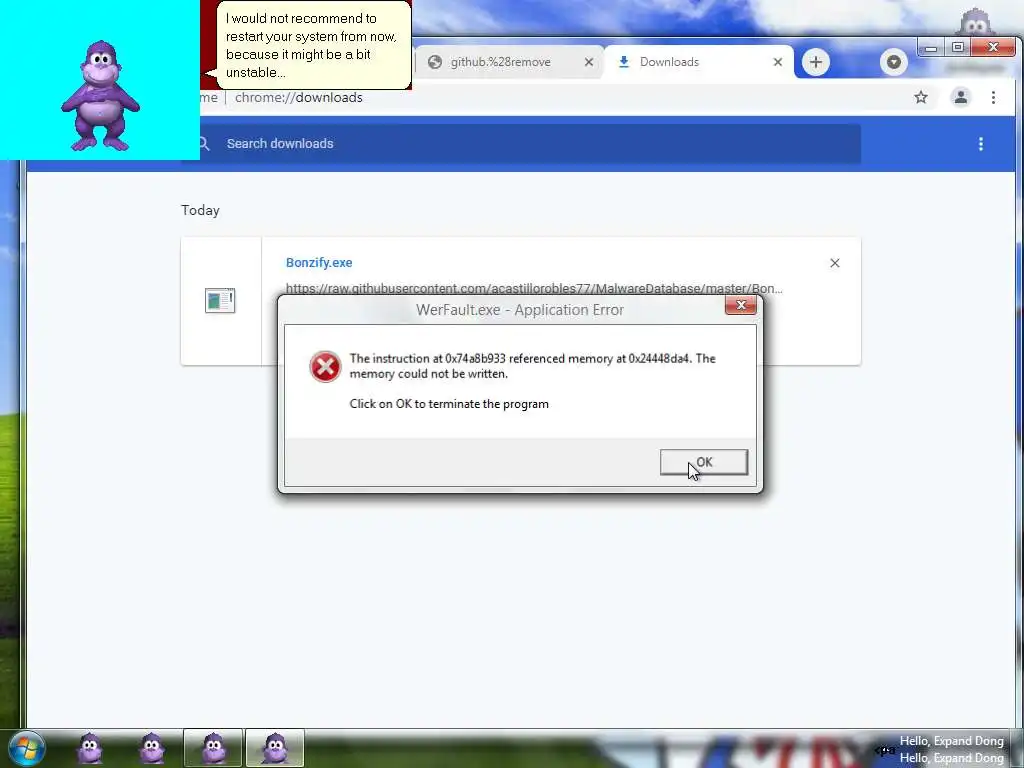The width and height of the screenshot is (1024, 768).
Task: Close the WerFault.exe Application Error dialog
Action: (x=741, y=305)
